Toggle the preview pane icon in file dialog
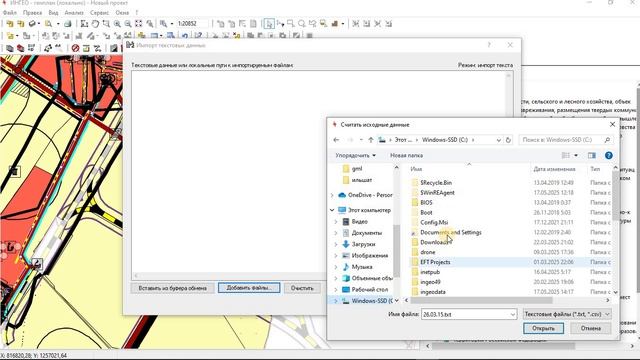The width and height of the screenshot is (640, 360). click(591, 156)
